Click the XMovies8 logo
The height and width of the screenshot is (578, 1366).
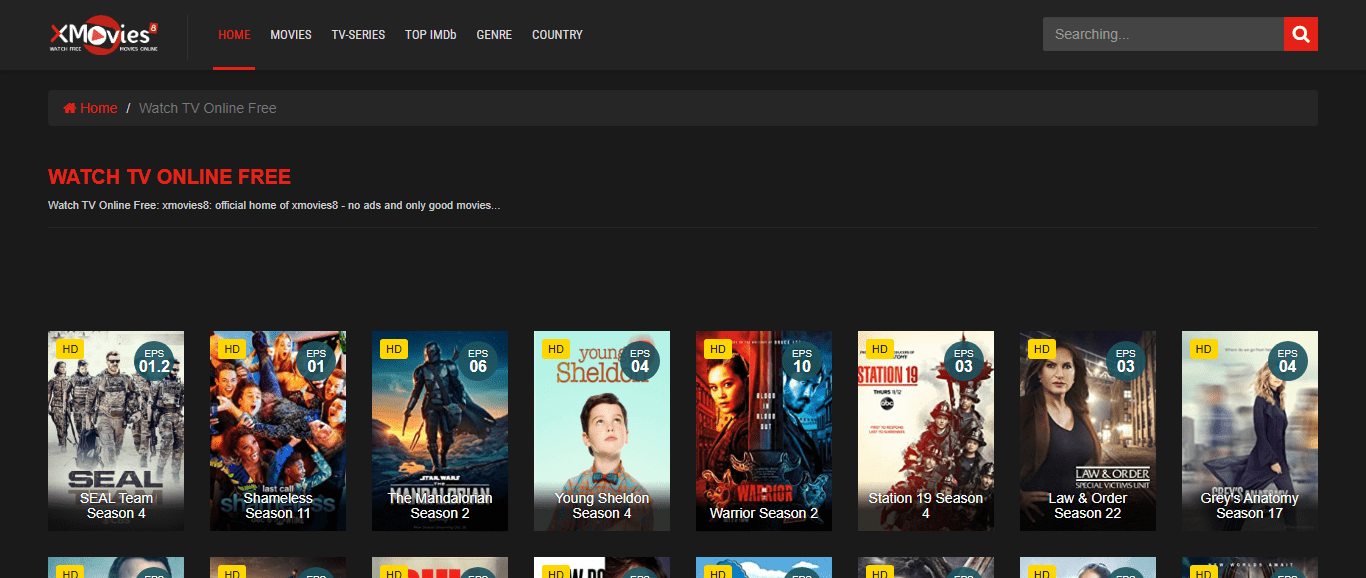[x=103, y=36]
